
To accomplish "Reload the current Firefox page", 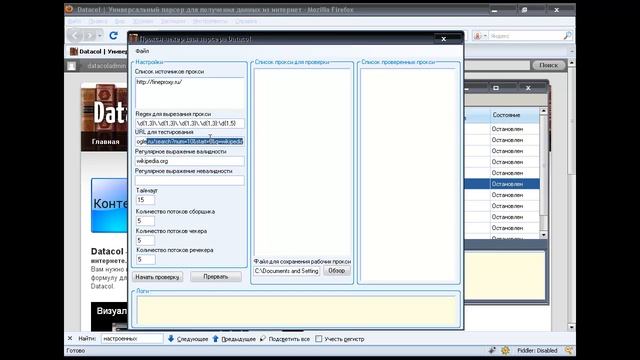I will coord(113,36).
